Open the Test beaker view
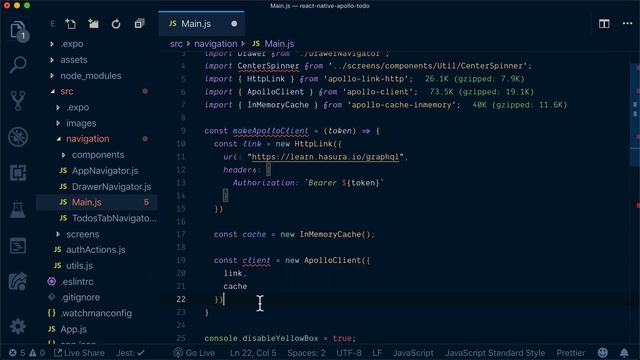 click(18, 209)
